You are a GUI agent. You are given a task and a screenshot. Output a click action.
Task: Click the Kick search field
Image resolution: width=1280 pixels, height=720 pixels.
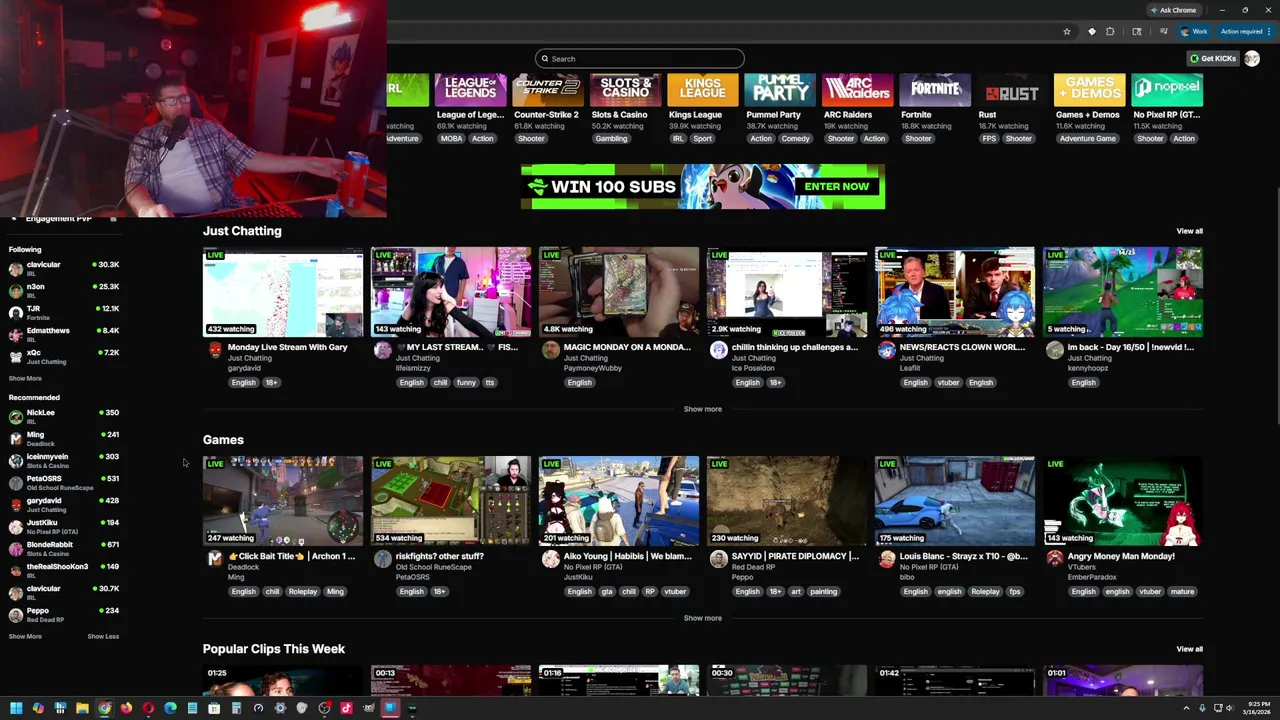639,58
